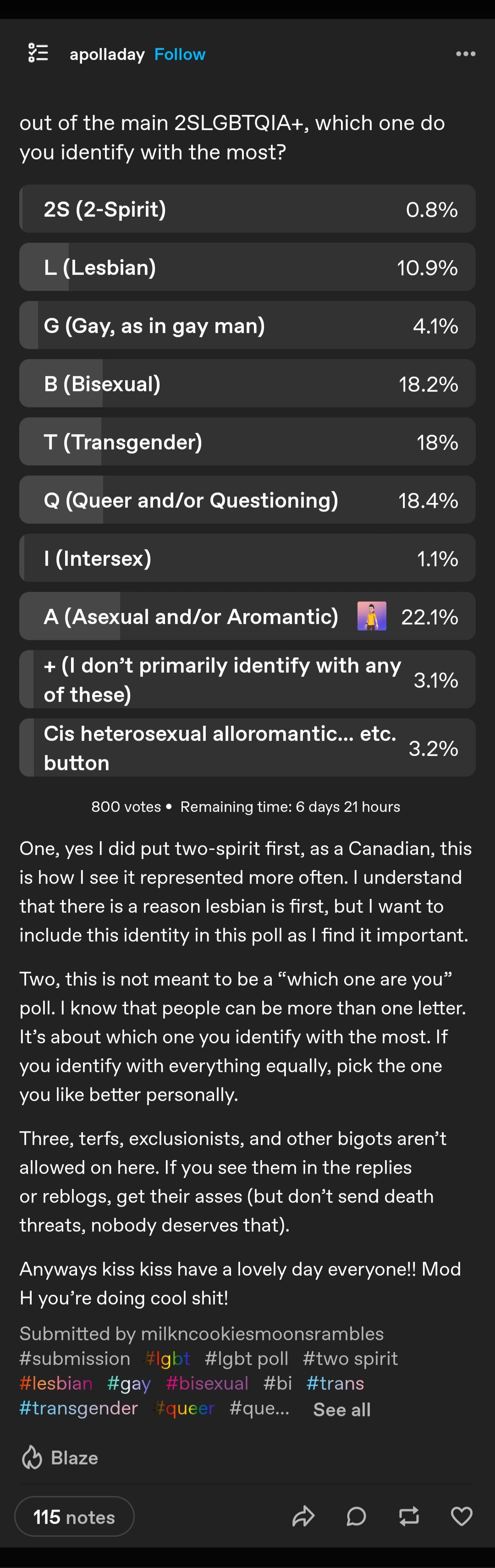Open the #two spirit tag
This screenshot has height=1568, width=495.
point(350,1359)
